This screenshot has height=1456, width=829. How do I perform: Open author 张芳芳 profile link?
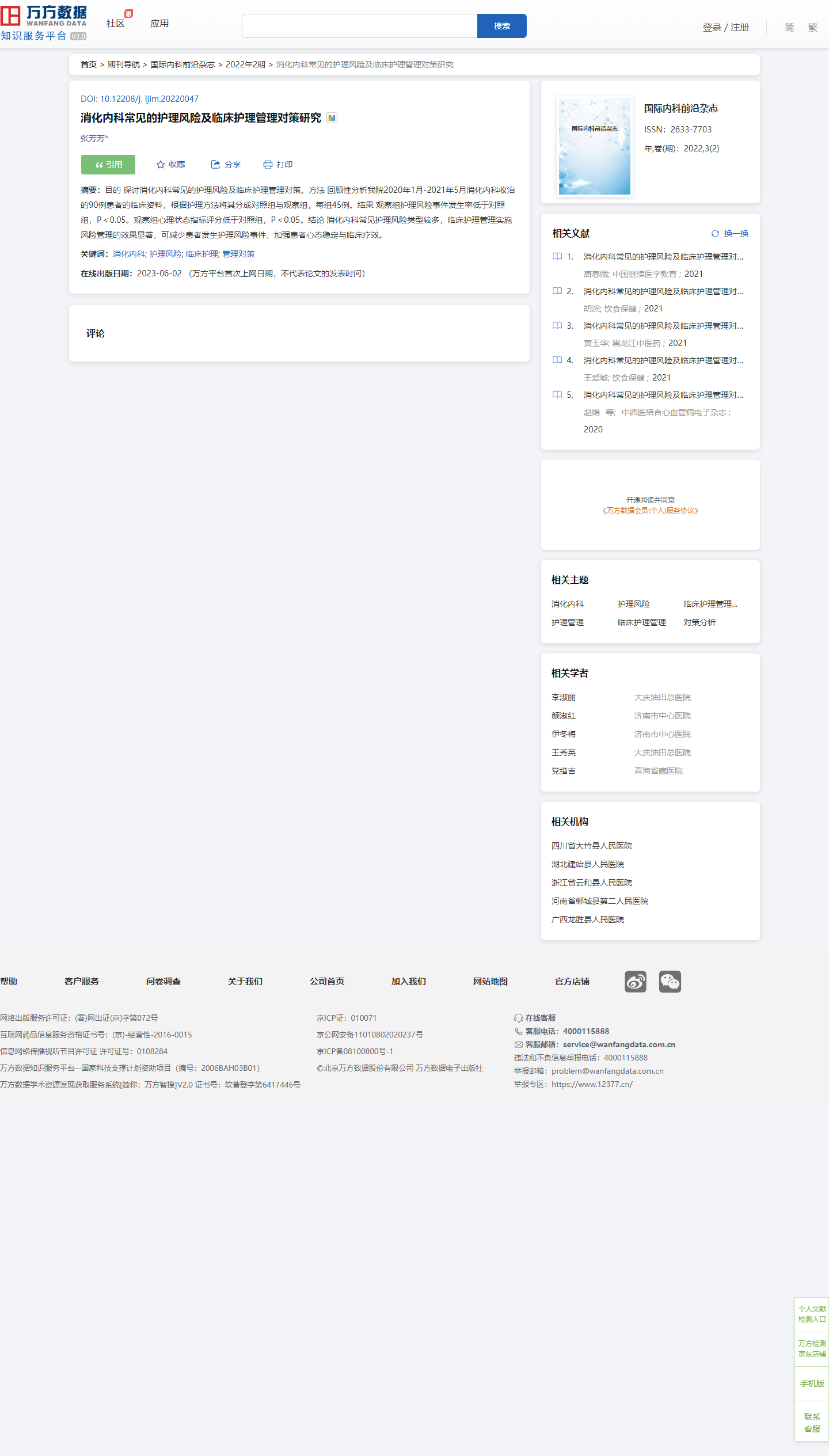(93, 138)
